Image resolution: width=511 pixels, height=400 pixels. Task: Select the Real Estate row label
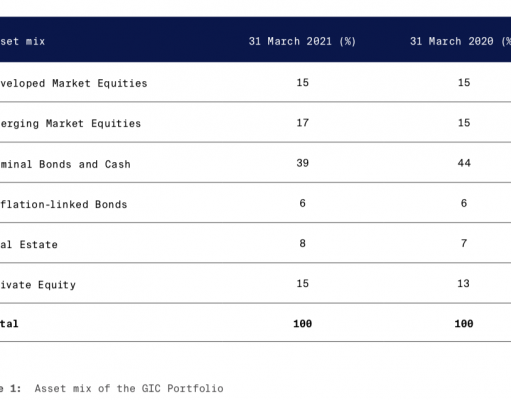coord(29,244)
